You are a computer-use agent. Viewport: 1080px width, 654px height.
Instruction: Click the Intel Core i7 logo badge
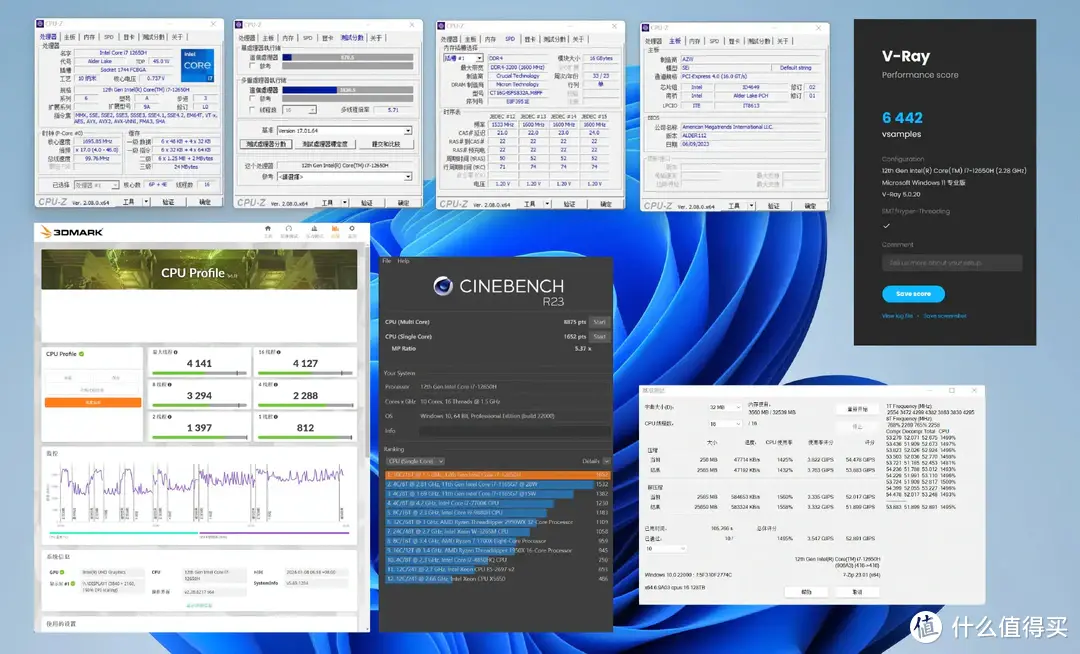pos(197,61)
